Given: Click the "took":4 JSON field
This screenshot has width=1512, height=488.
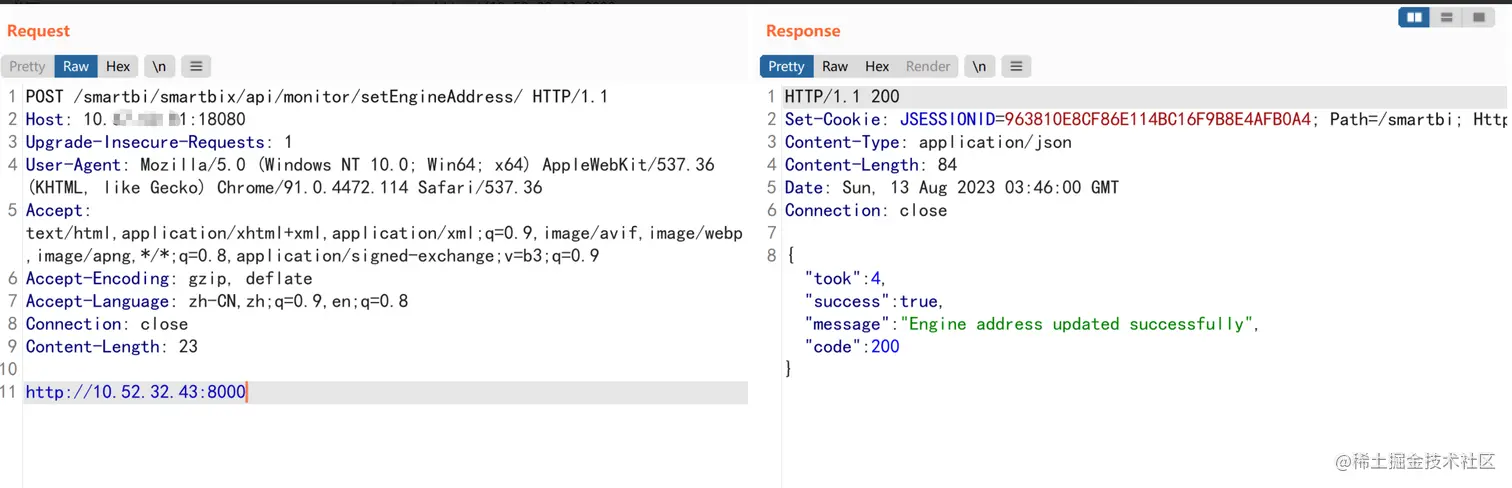Looking at the screenshot, I should pyautogui.click(x=845, y=278).
